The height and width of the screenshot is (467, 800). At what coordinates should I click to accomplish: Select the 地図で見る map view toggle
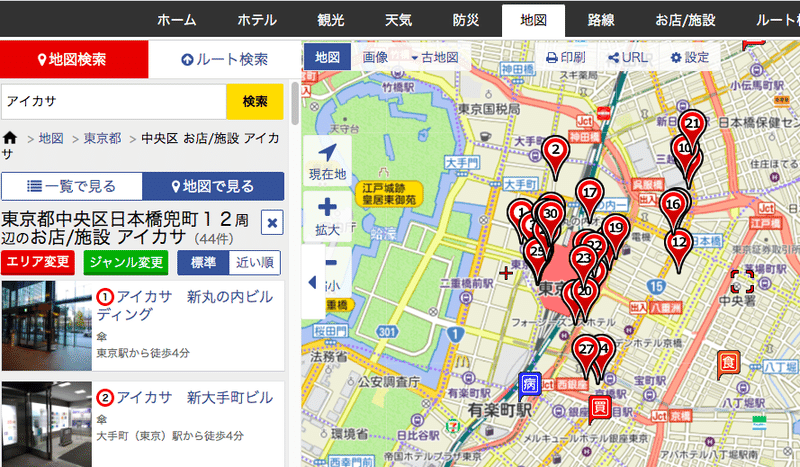(x=213, y=186)
